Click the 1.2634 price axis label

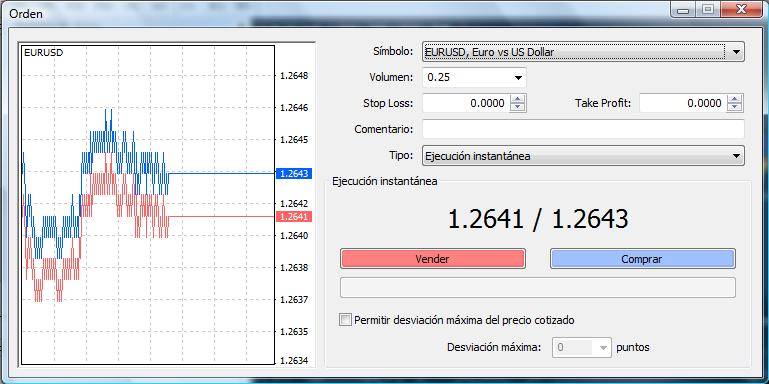coord(294,360)
